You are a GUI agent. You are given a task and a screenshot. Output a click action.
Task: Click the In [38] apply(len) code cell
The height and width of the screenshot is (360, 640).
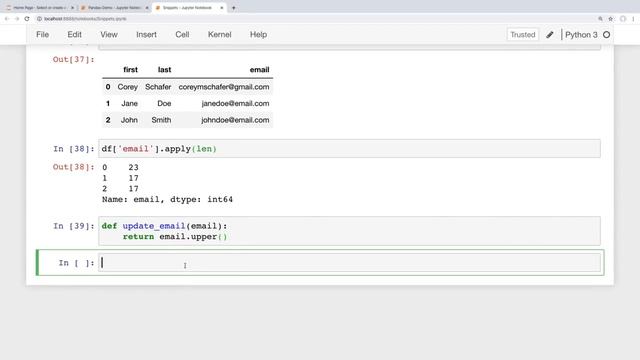coord(349,149)
